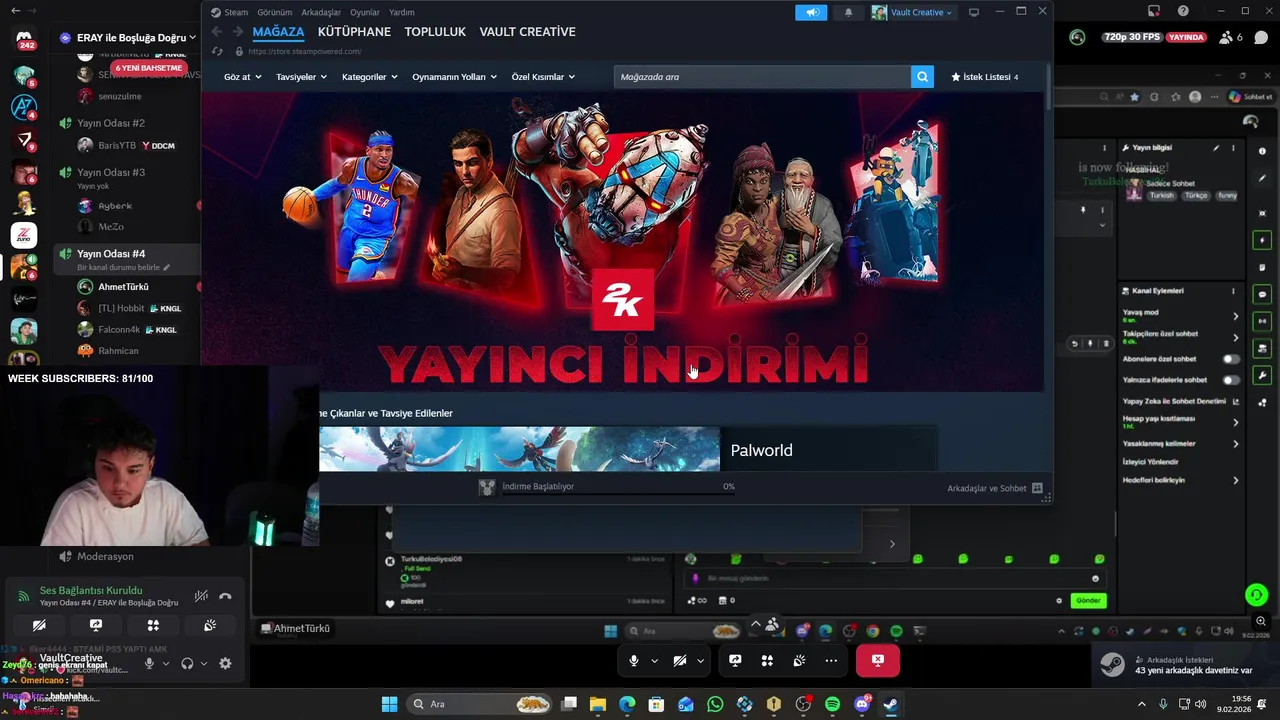The height and width of the screenshot is (720, 1280).
Task: Open the Göz at dropdown
Action: (x=243, y=76)
